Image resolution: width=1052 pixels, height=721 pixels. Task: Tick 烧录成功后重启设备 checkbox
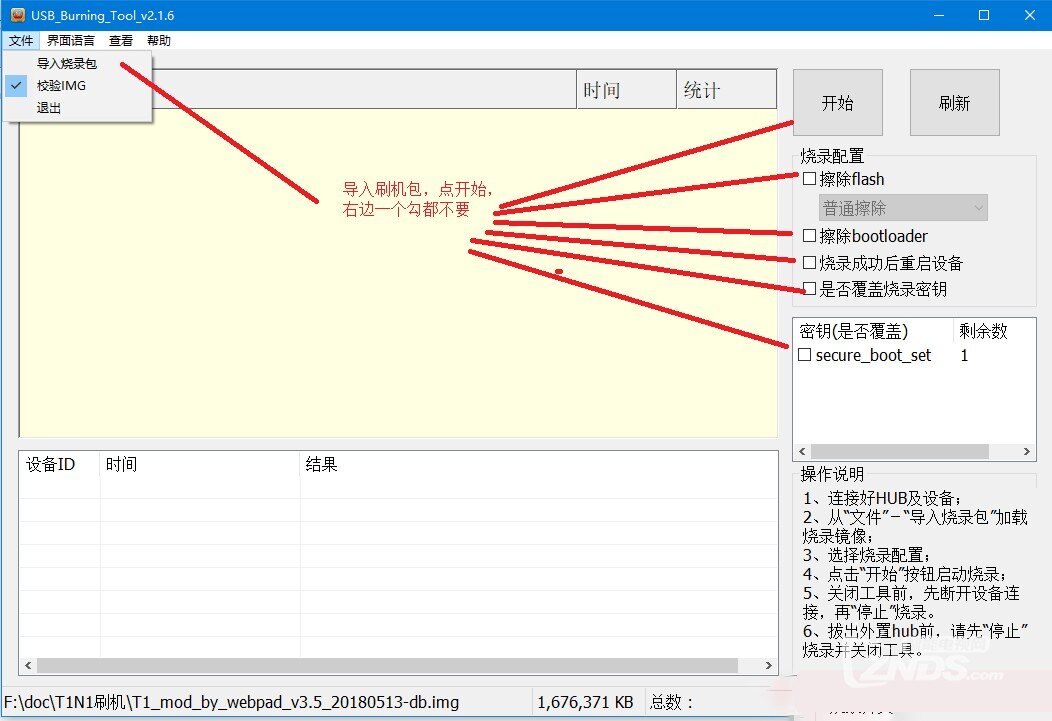click(x=809, y=263)
